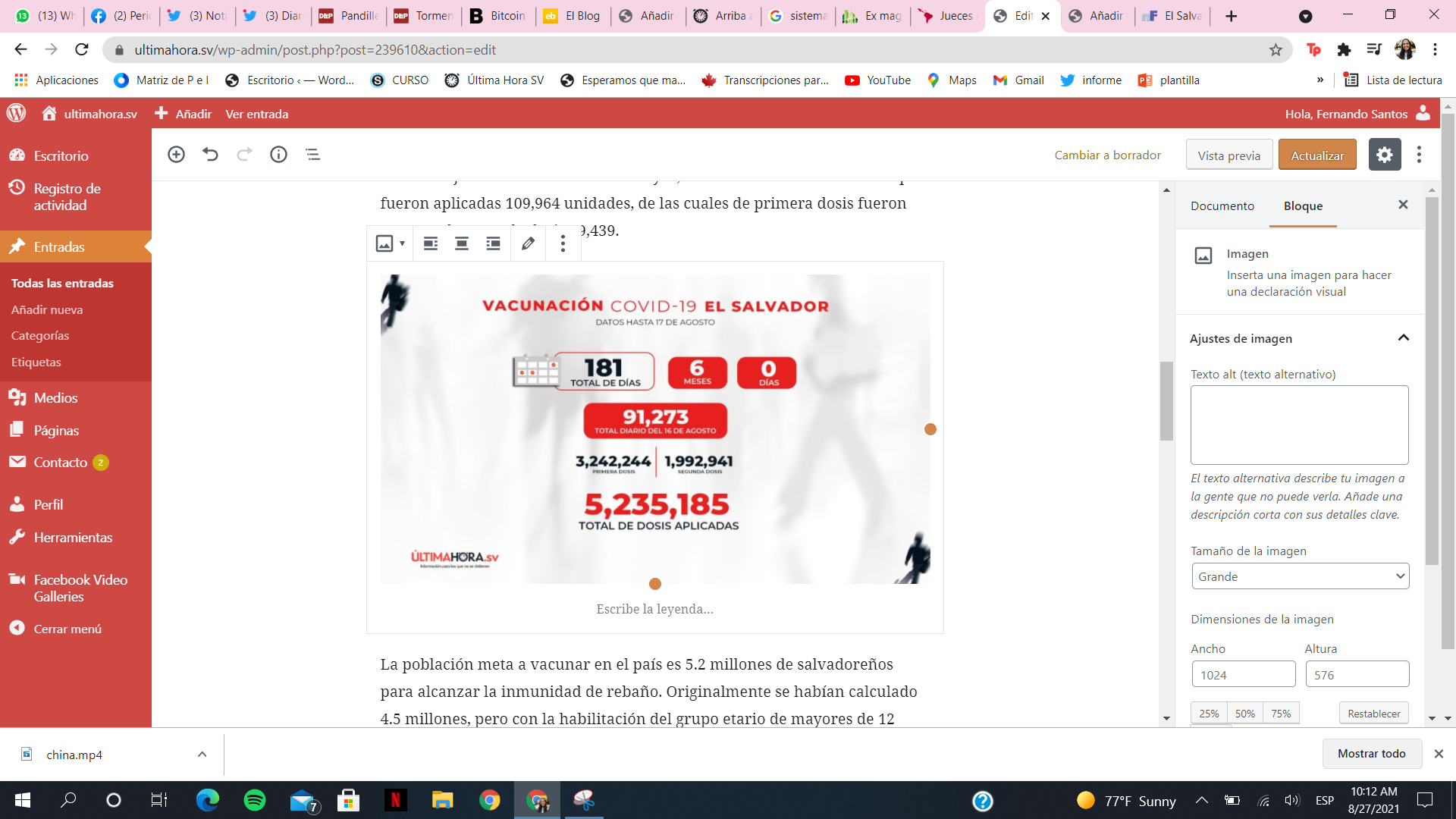Click the Altura height field

pyautogui.click(x=1357, y=674)
